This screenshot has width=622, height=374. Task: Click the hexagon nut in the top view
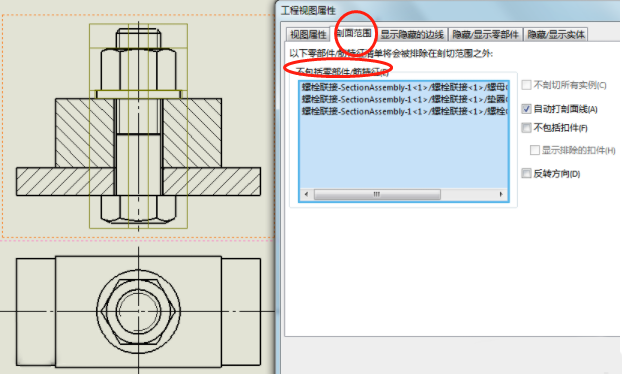pyautogui.click(x=138, y=312)
